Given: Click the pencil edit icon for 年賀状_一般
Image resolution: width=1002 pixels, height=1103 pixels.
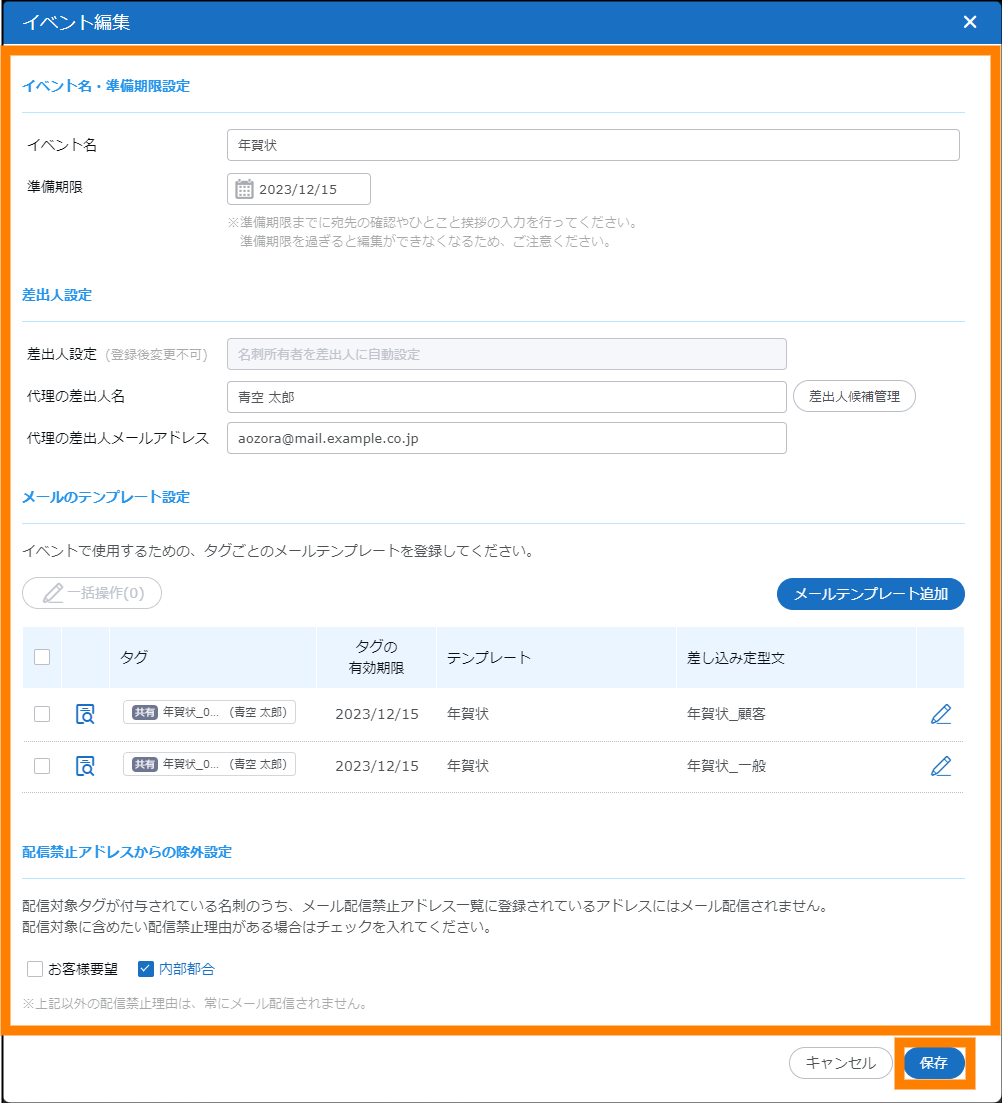Looking at the screenshot, I should 940,766.
